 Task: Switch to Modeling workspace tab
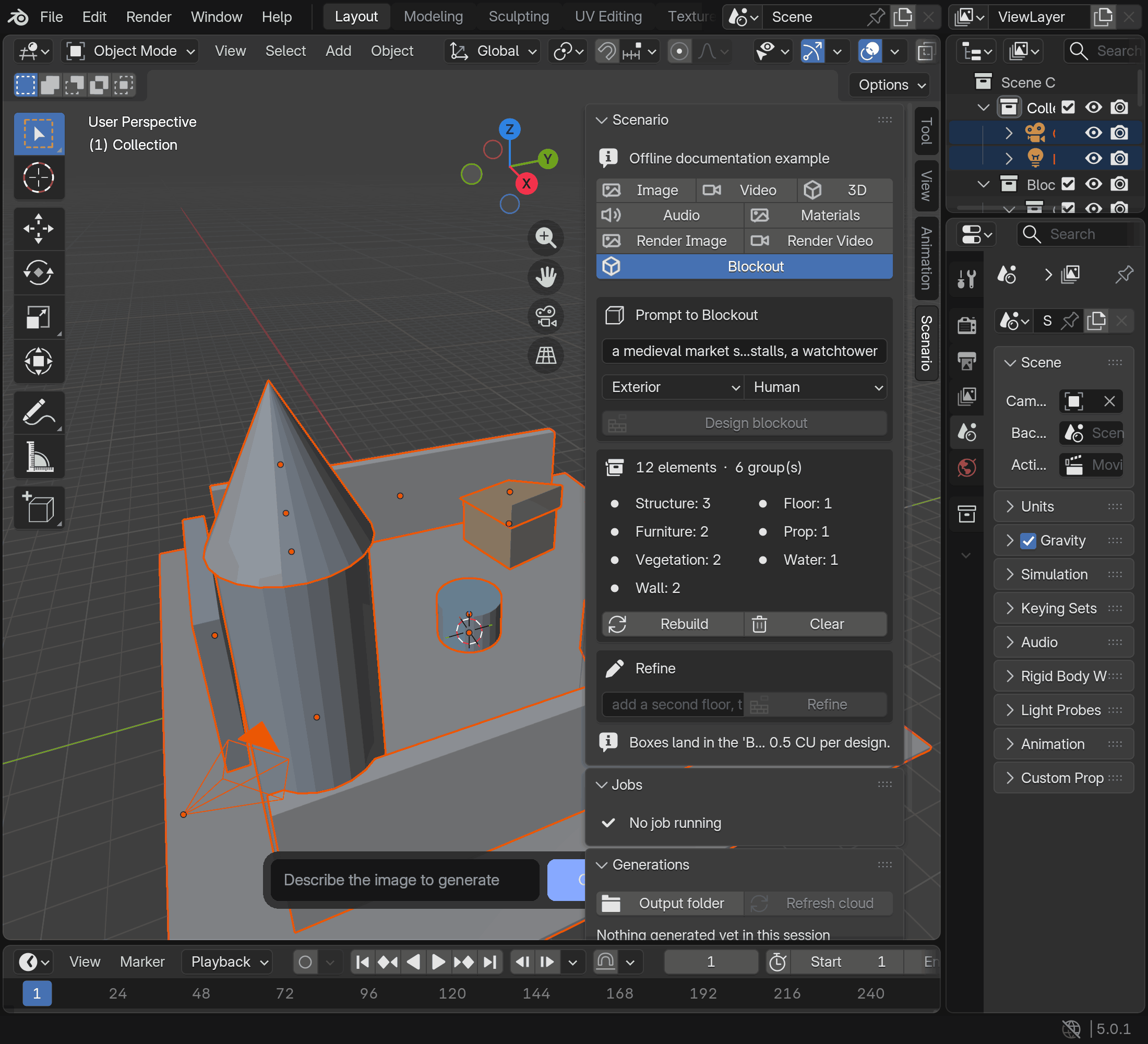[433, 17]
